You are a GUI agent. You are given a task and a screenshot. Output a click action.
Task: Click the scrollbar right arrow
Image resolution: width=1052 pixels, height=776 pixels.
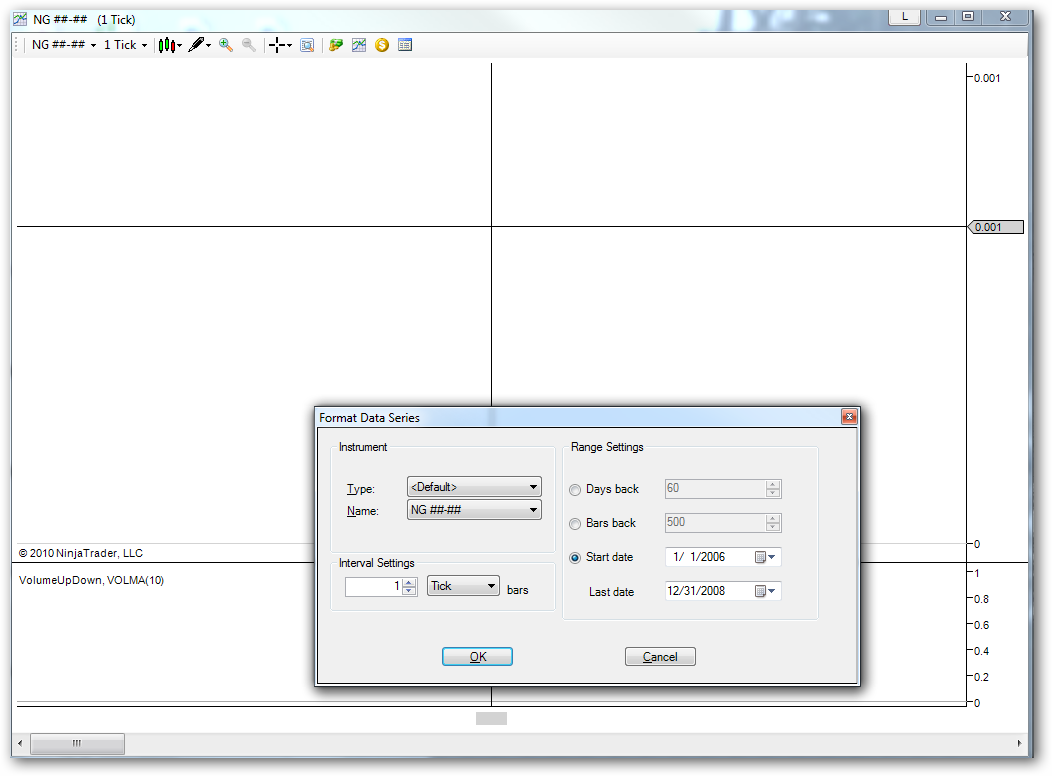(x=1020, y=743)
